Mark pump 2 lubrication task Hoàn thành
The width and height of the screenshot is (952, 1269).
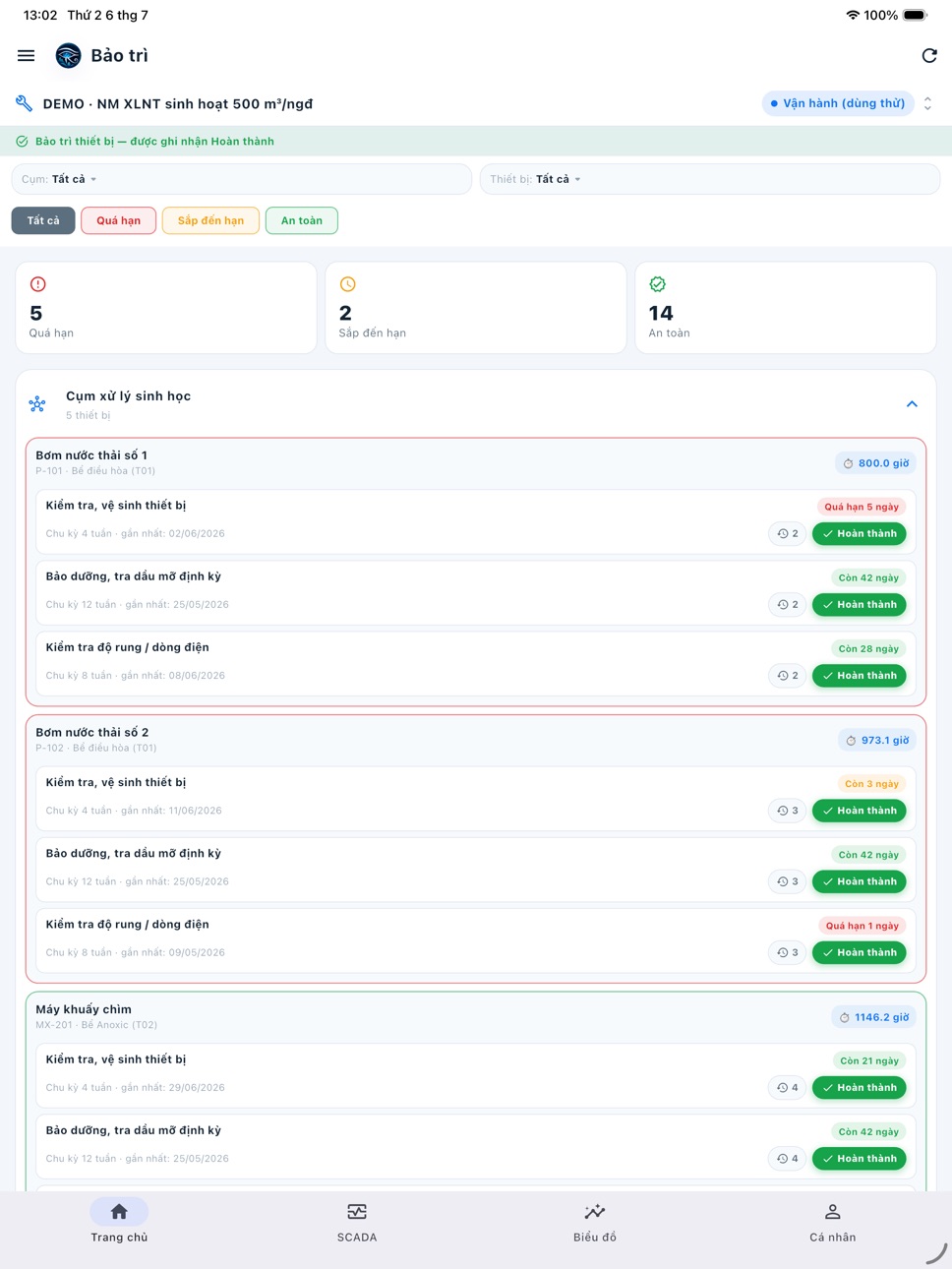click(x=860, y=882)
